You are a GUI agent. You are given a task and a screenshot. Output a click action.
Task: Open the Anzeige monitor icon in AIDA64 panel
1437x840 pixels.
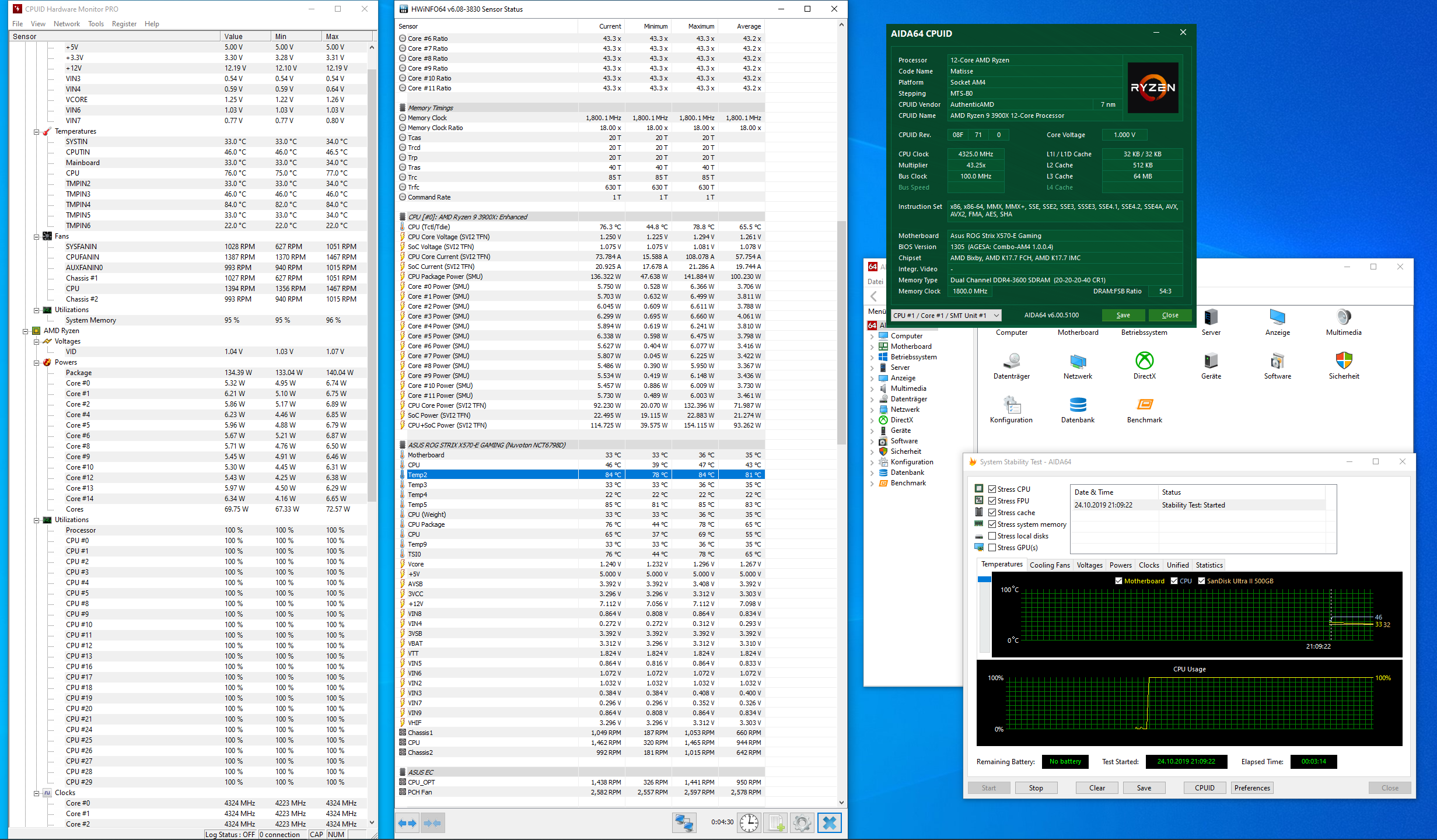coord(1277,322)
